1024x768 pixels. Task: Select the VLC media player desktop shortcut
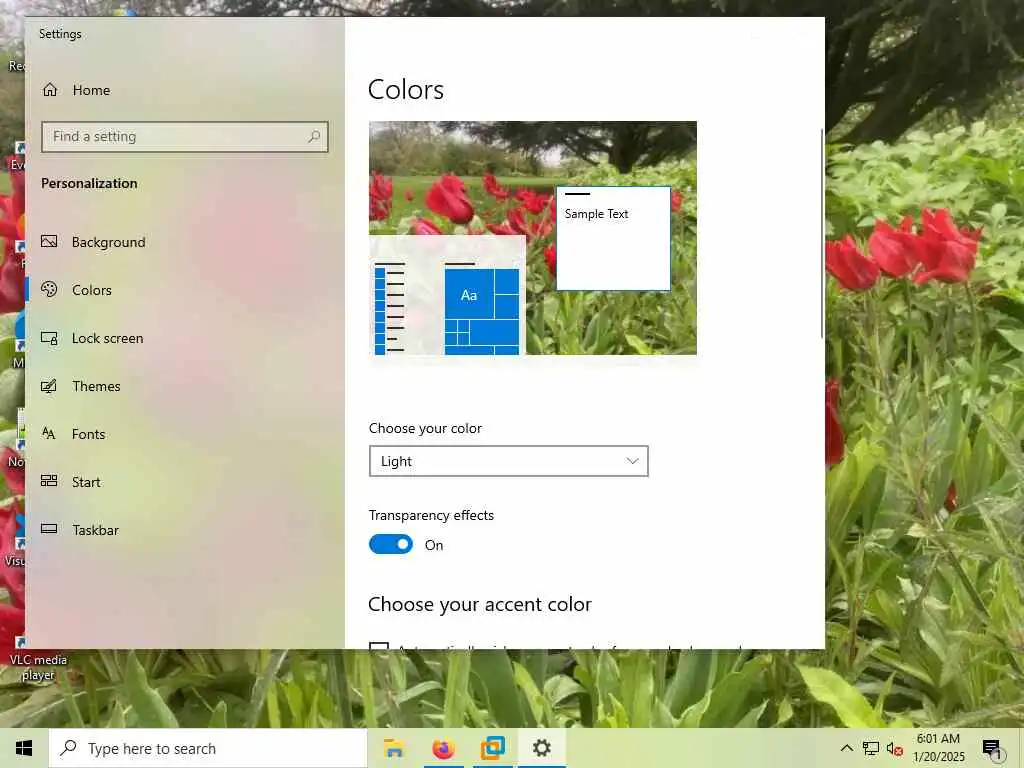[38, 660]
